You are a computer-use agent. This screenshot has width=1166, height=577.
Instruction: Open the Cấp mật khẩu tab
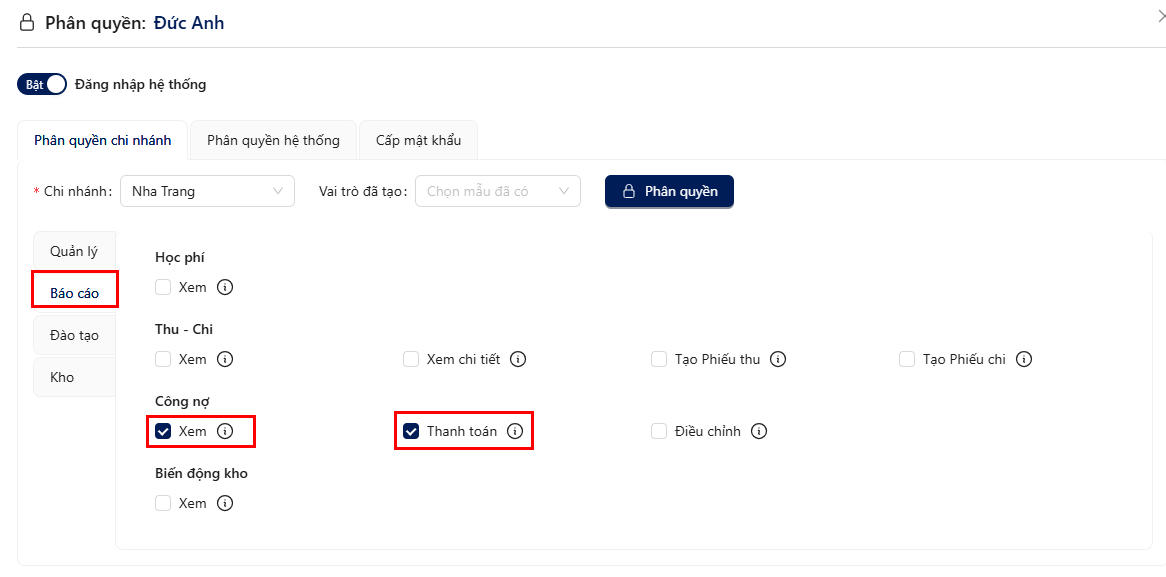click(x=418, y=140)
